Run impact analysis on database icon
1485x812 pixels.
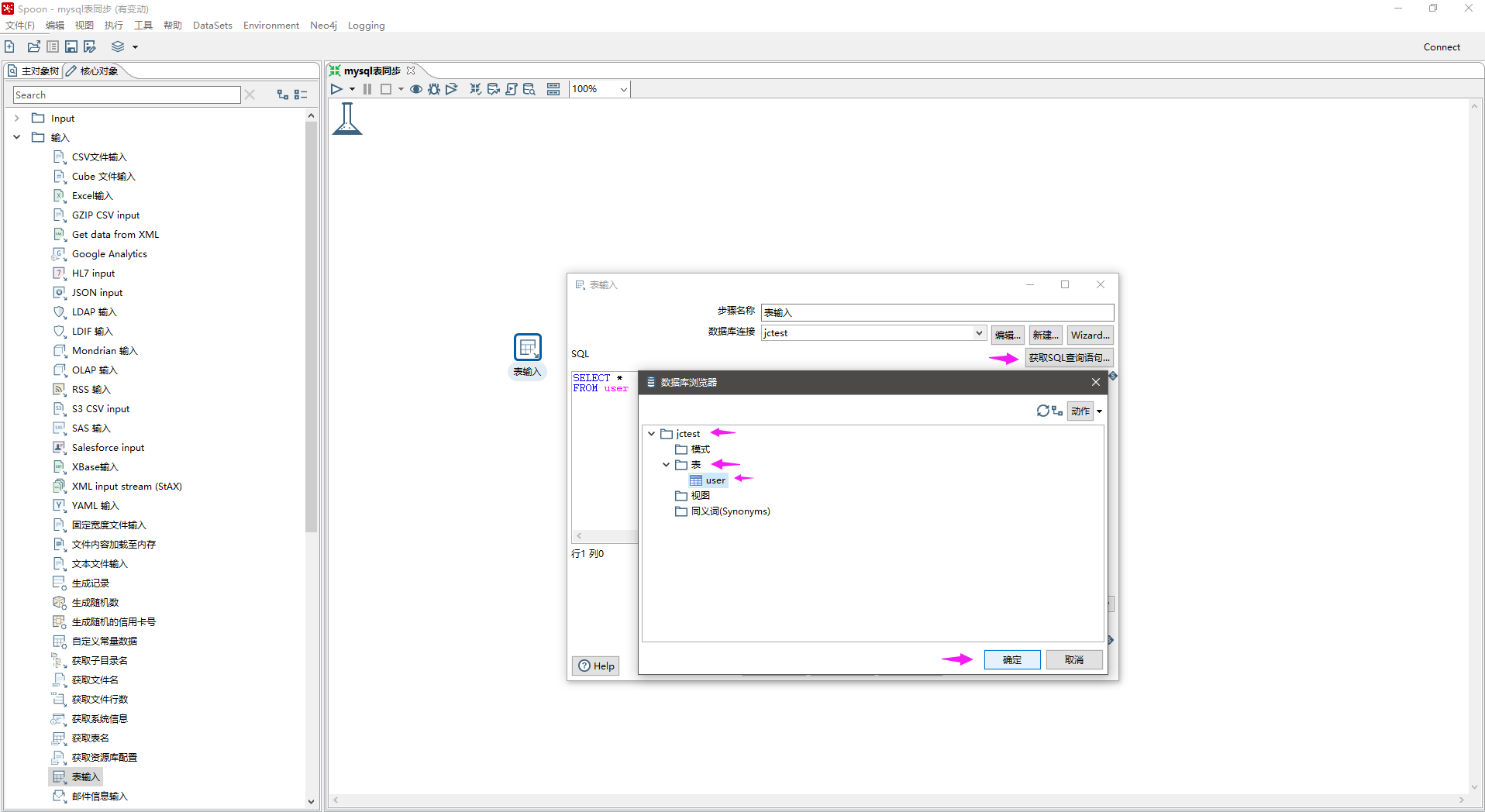pyautogui.click(x=493, y=89)
